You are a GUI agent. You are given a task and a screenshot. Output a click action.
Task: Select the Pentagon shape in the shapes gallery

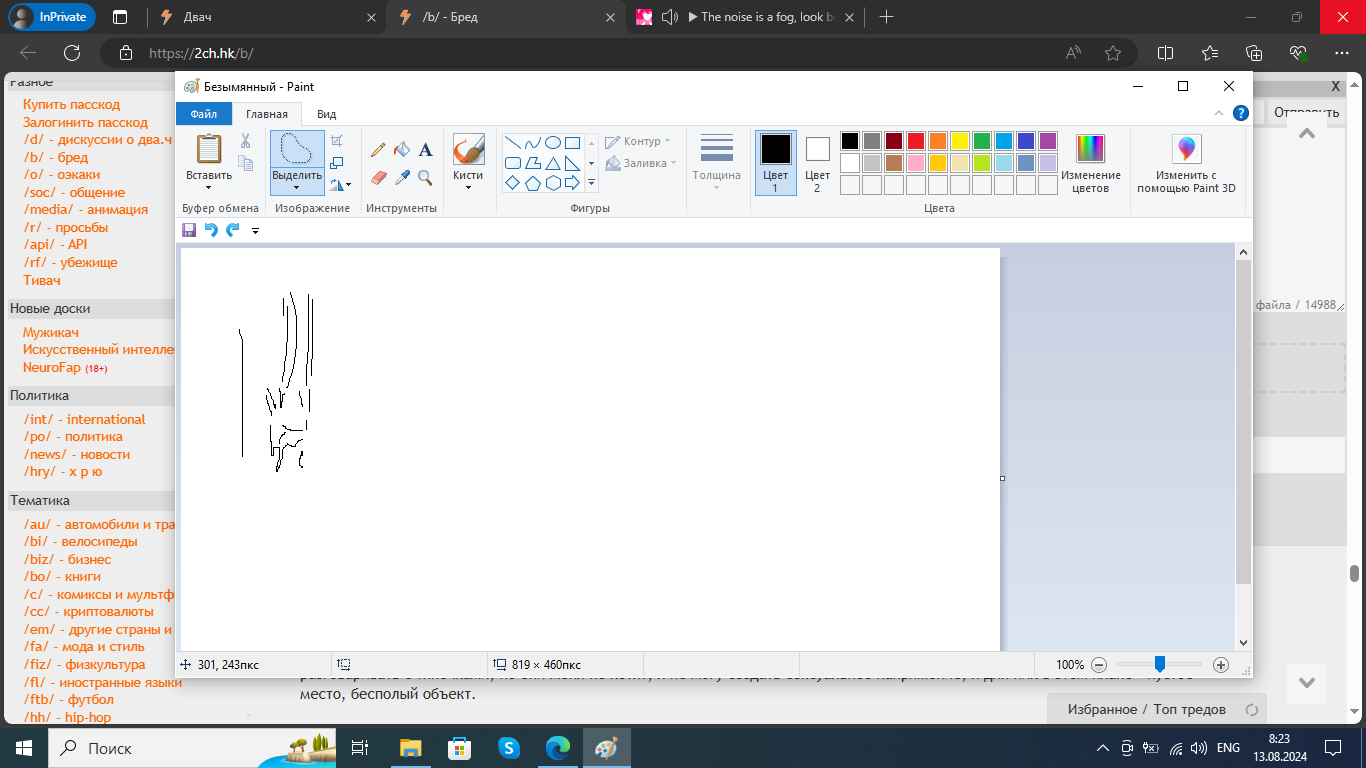532,182
